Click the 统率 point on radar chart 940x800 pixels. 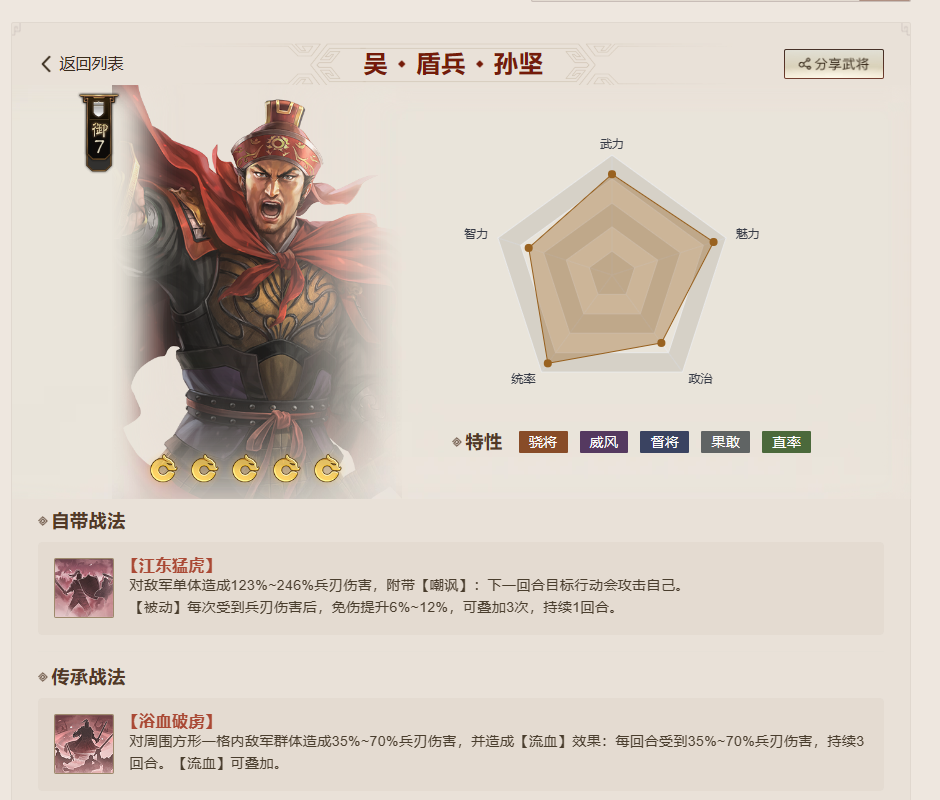(x=547, y=363)
